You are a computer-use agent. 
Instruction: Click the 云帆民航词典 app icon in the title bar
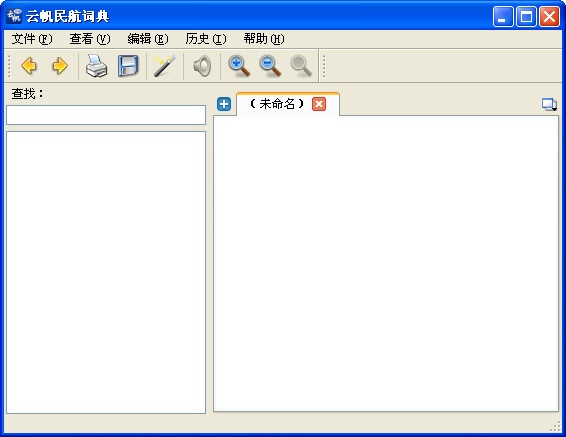[x=14, y=16]
